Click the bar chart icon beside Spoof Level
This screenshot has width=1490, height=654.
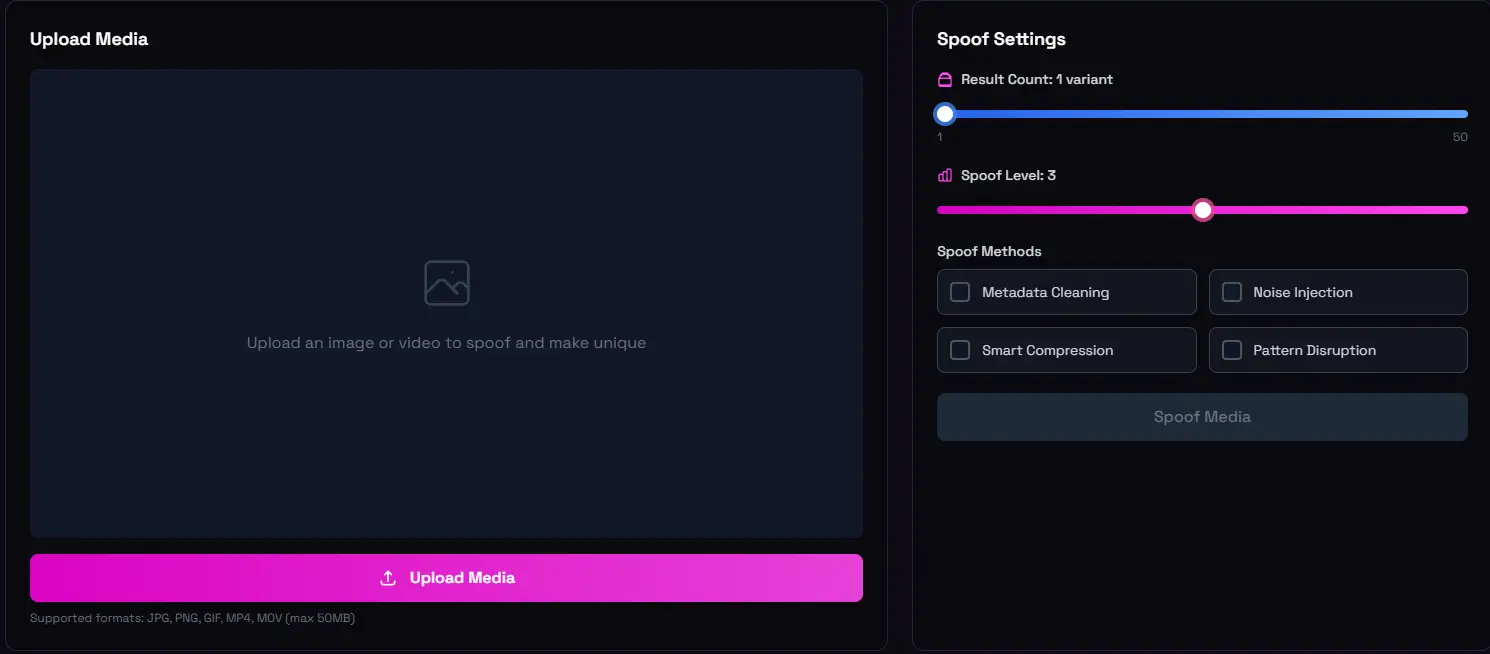[x=945, y=176]
